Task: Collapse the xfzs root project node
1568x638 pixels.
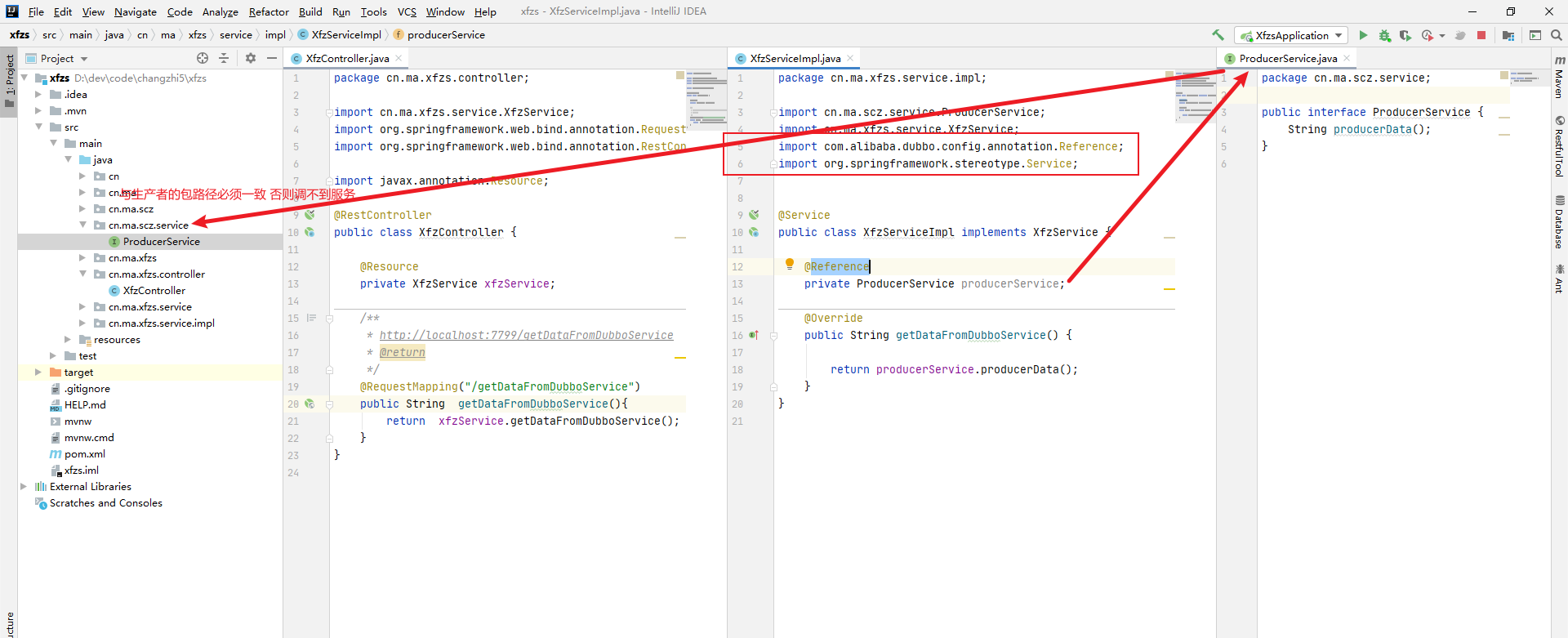Action: (x=24, y=78)
